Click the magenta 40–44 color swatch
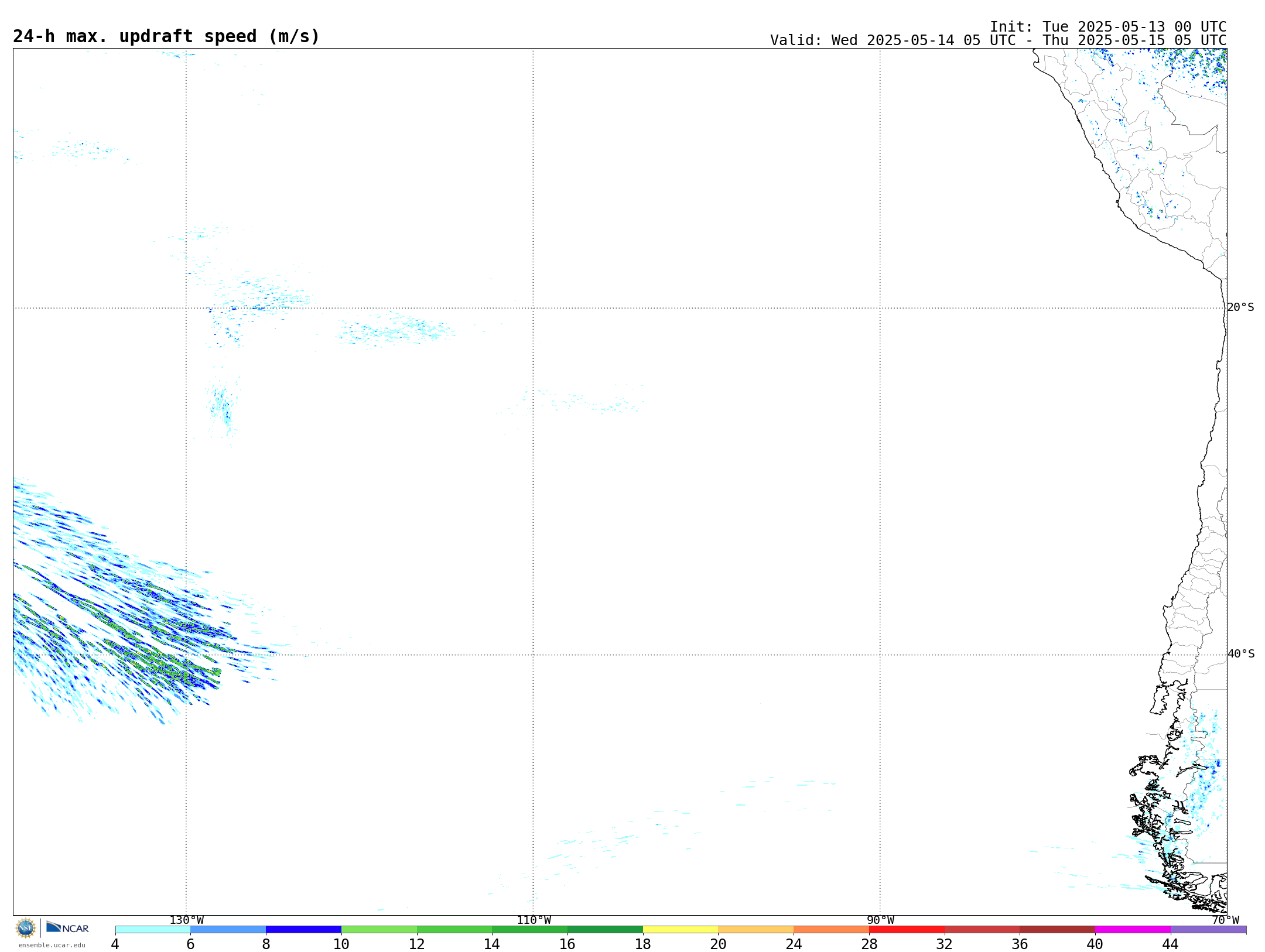The width and height of the screenshot is (1265, 952). (x=1133, y=930)
